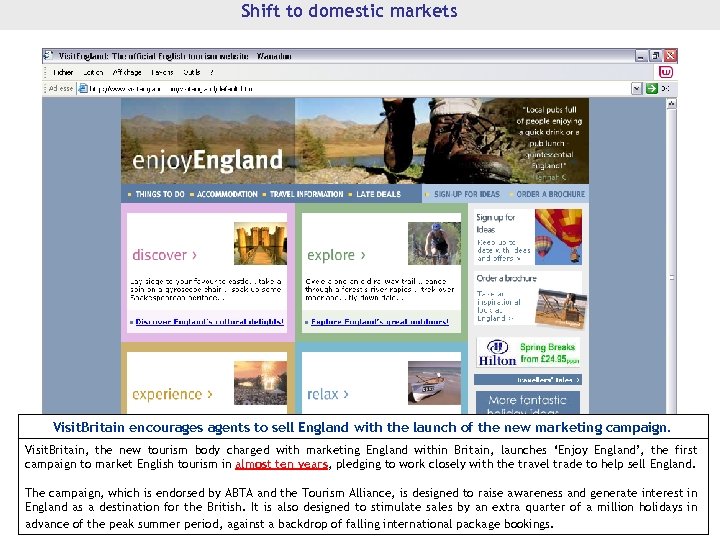Click the hot air balloon image

(558, 236)
